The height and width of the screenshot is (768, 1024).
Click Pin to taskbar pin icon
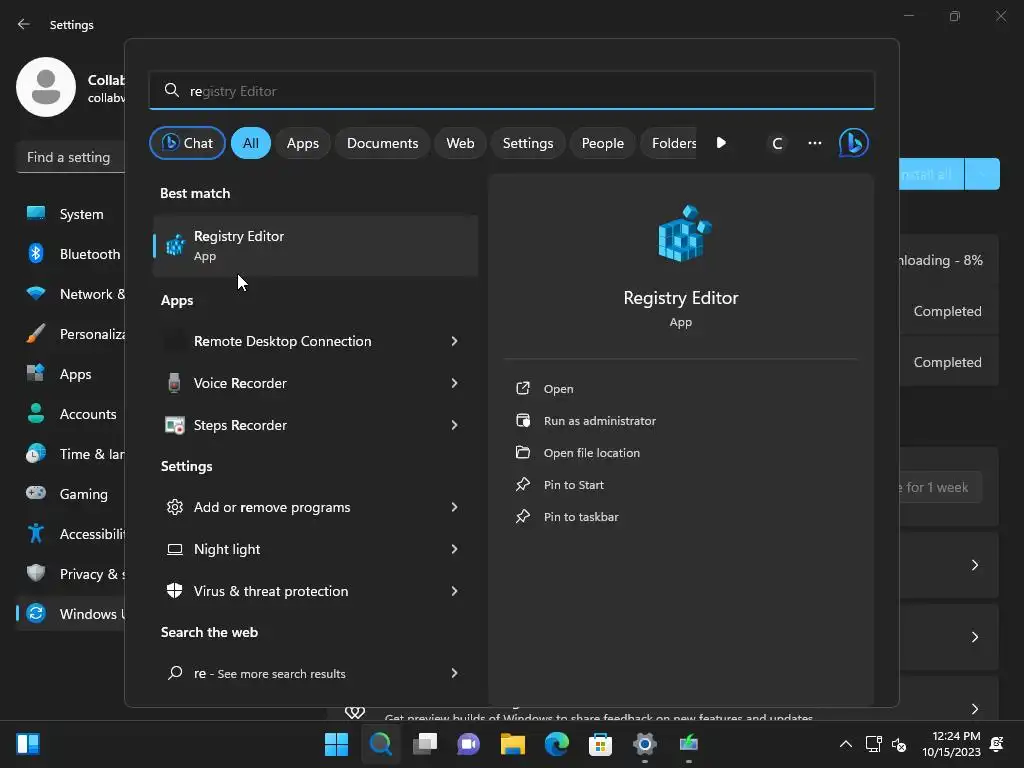(x=522, y=517)
